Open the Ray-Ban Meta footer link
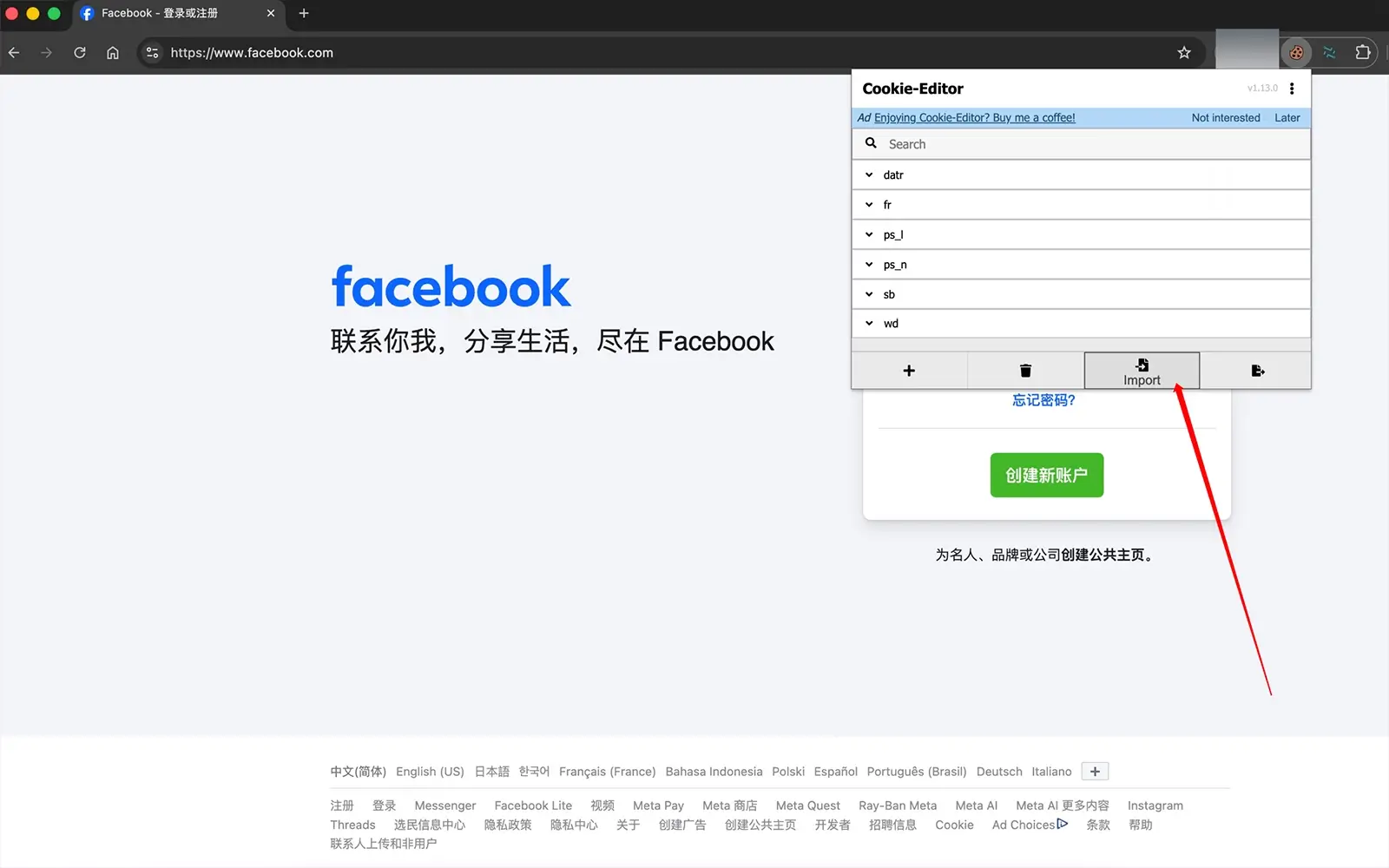Screen dimensions: 1389x868 coord(898,806)
